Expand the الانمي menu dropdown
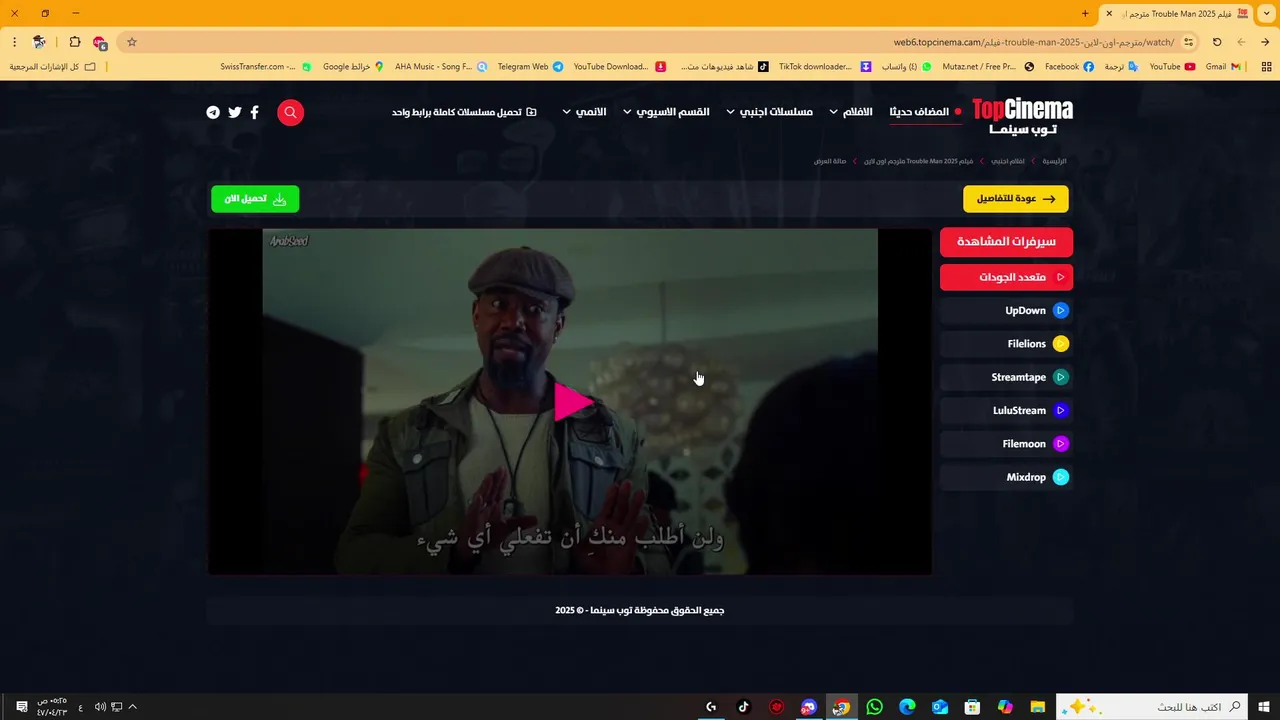The width and height of the screenshot is (1280, 720). coord(584,112)
